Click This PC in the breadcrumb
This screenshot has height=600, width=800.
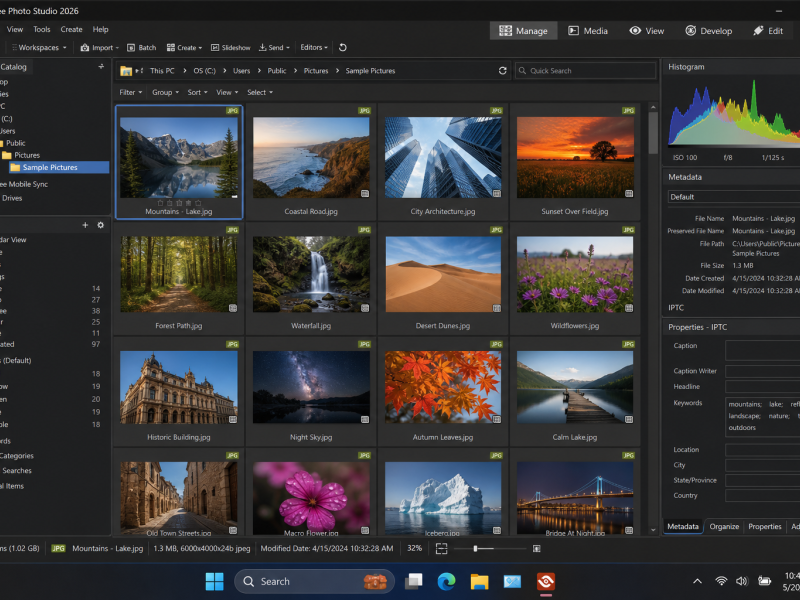click(x=162, y=71)
